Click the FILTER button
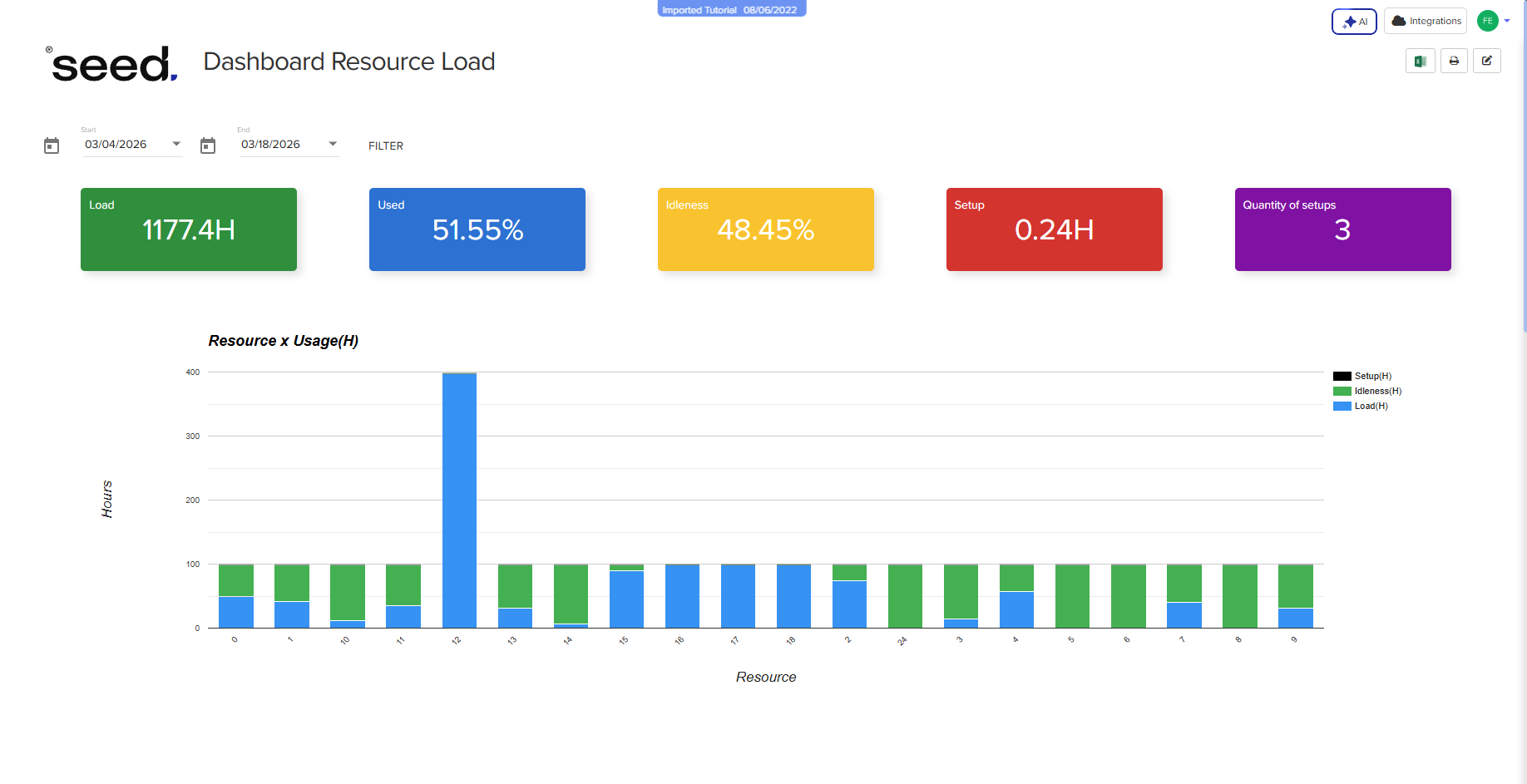This screenshot has height=784, width=1527. pos(386,145)
